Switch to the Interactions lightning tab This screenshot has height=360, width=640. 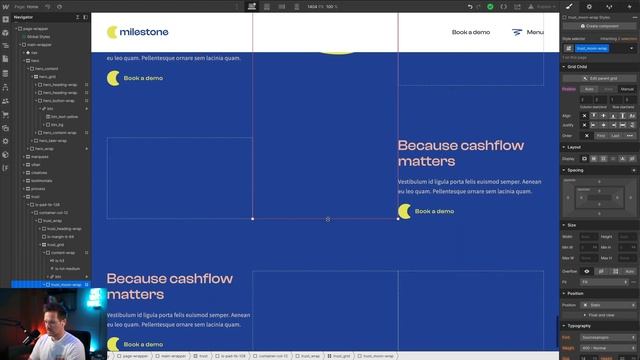point(629,7)
